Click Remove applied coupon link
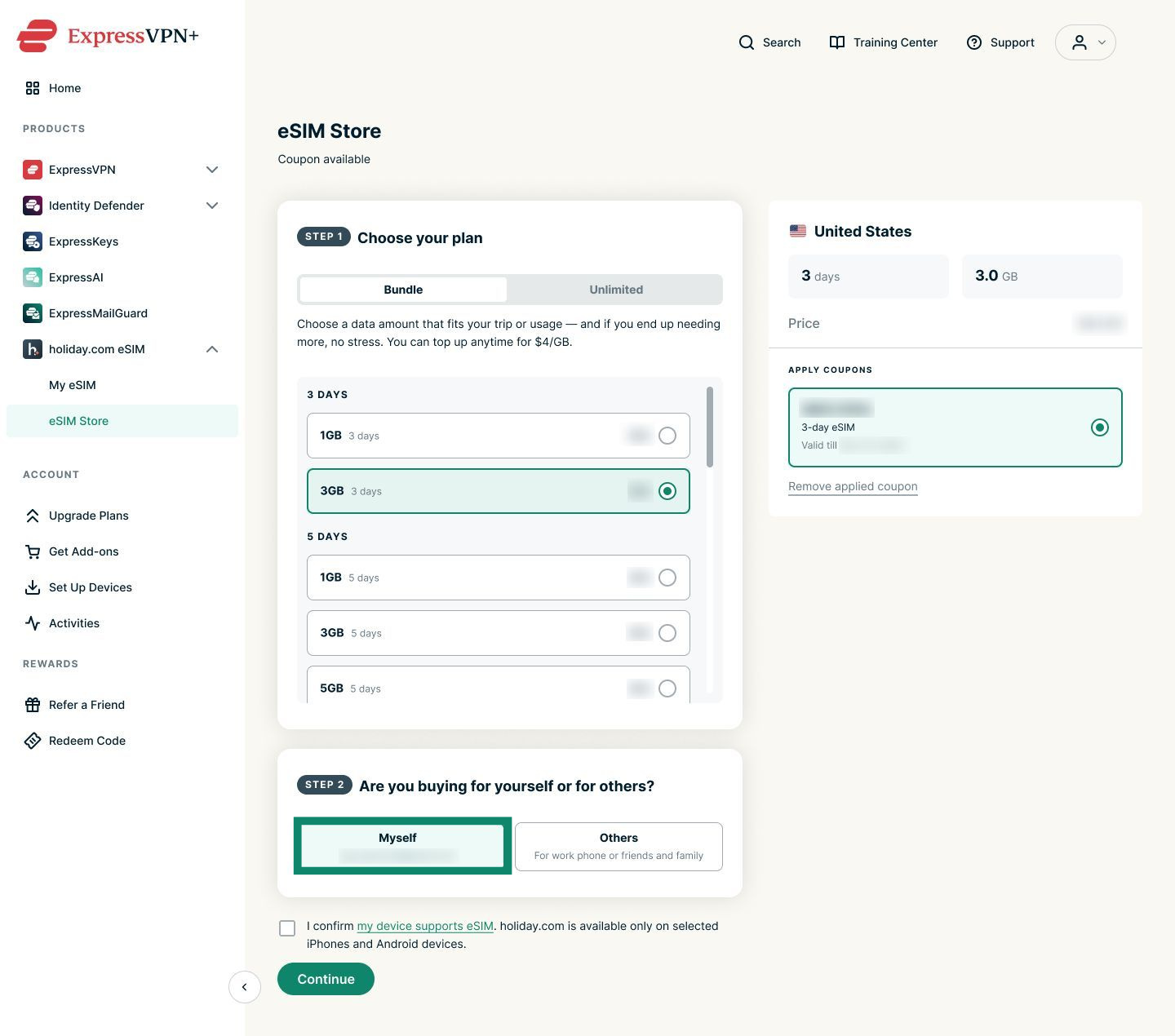 pyautogui.click(x=853, y=486)
